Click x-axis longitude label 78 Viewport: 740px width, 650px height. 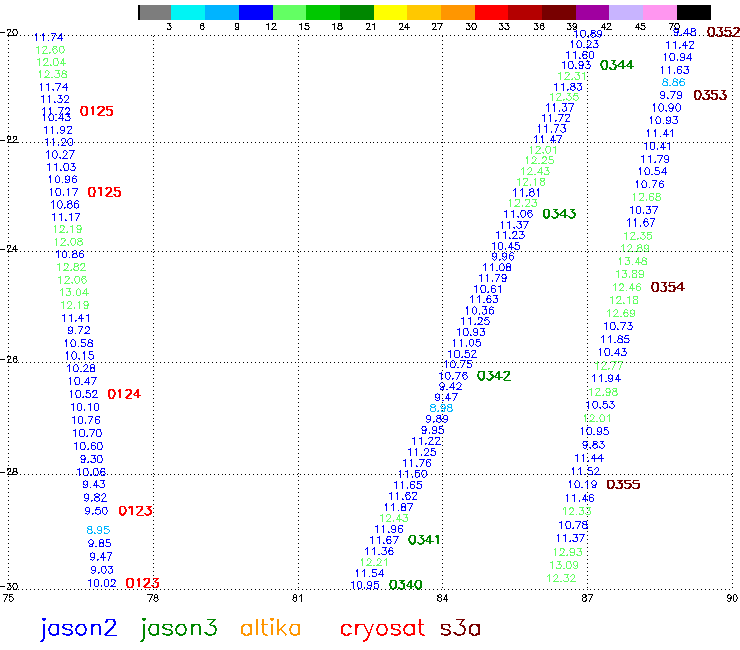[153, 599]
